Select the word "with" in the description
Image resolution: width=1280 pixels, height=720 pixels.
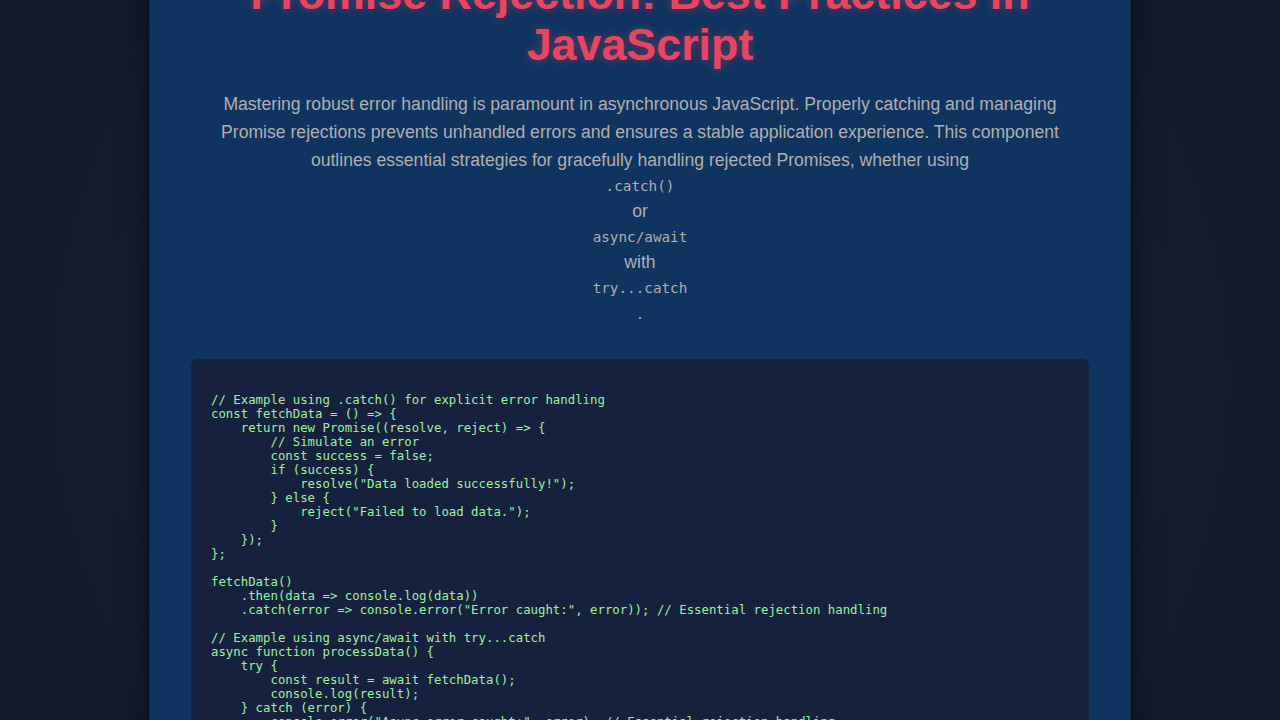pyautogui.click(x=639, y=262)
